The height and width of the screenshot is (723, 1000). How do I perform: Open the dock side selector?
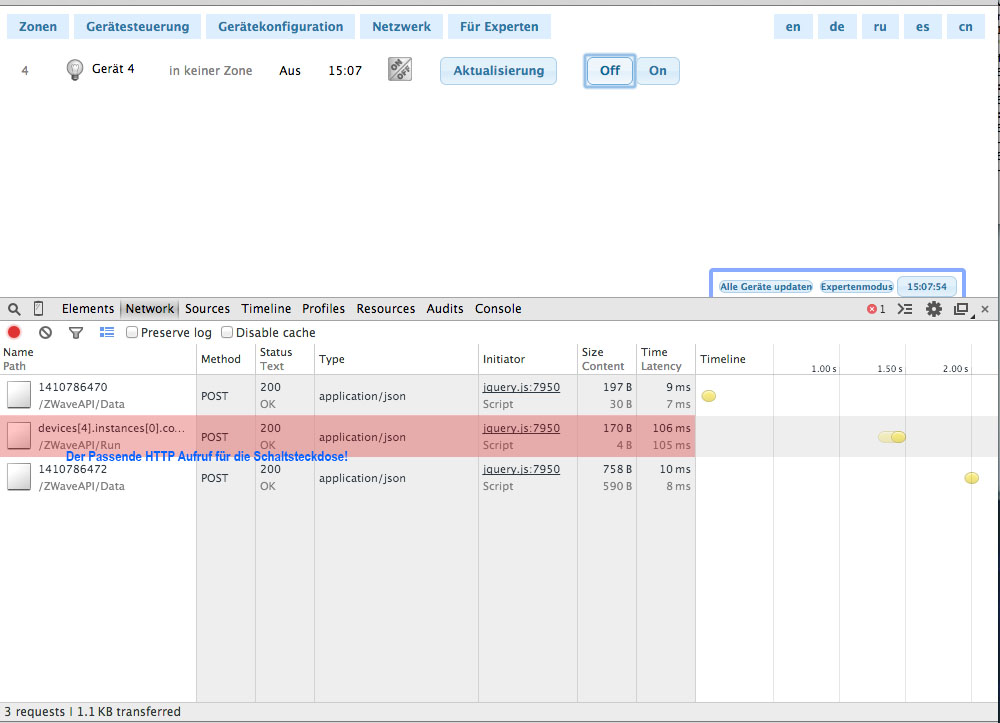click(961, 309)
